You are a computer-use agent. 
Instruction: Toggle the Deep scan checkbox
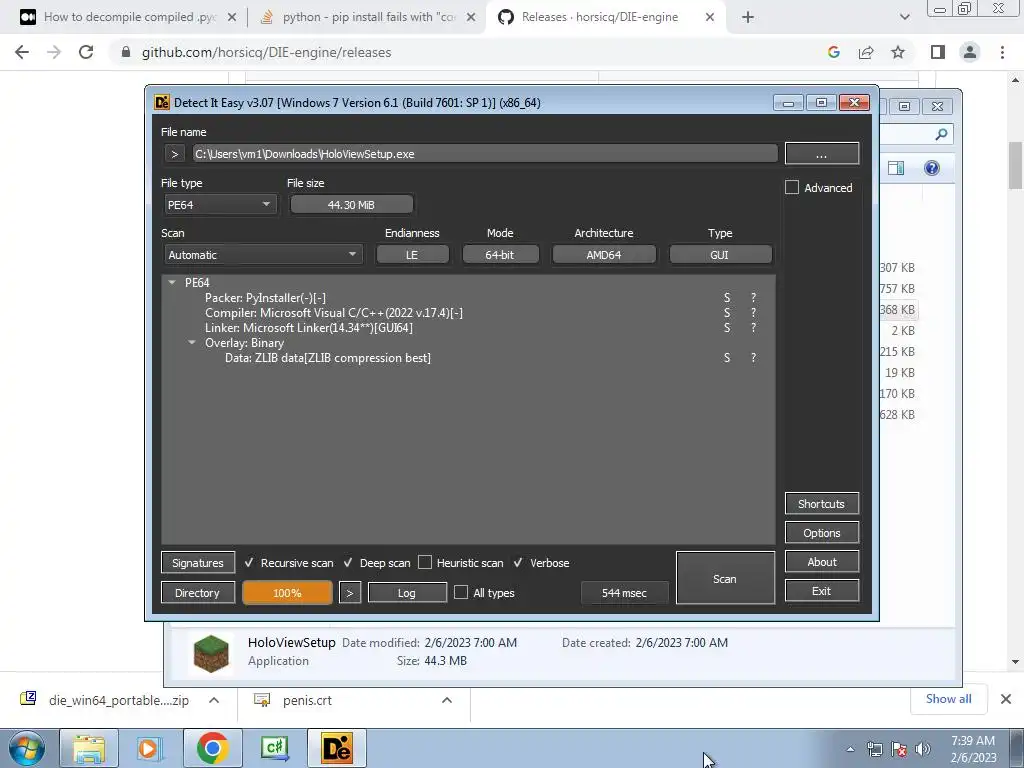pyautogui.click(x=348, y=563)
